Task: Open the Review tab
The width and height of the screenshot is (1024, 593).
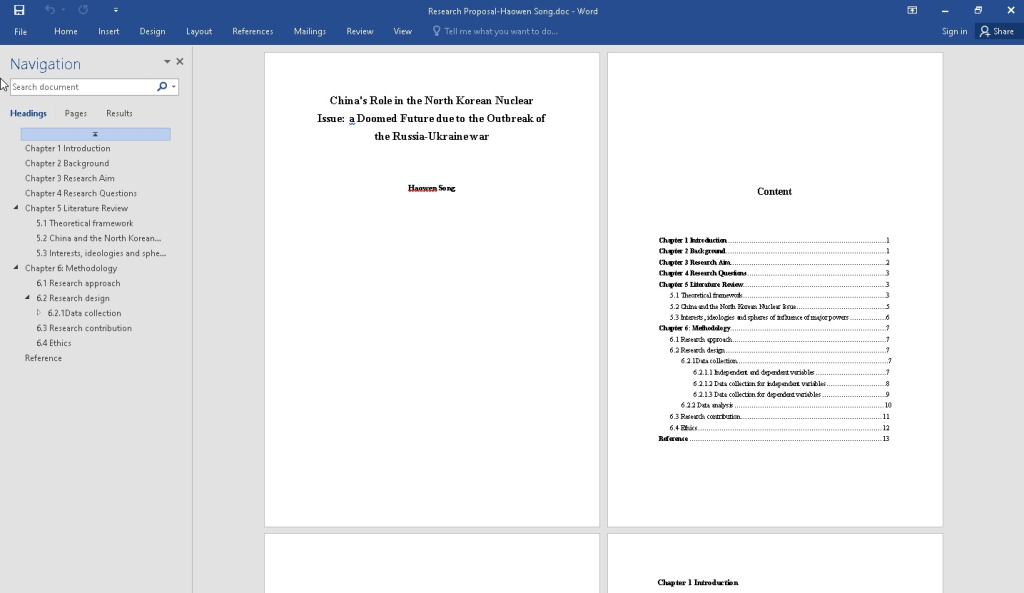Action: [x=360, y=31]
